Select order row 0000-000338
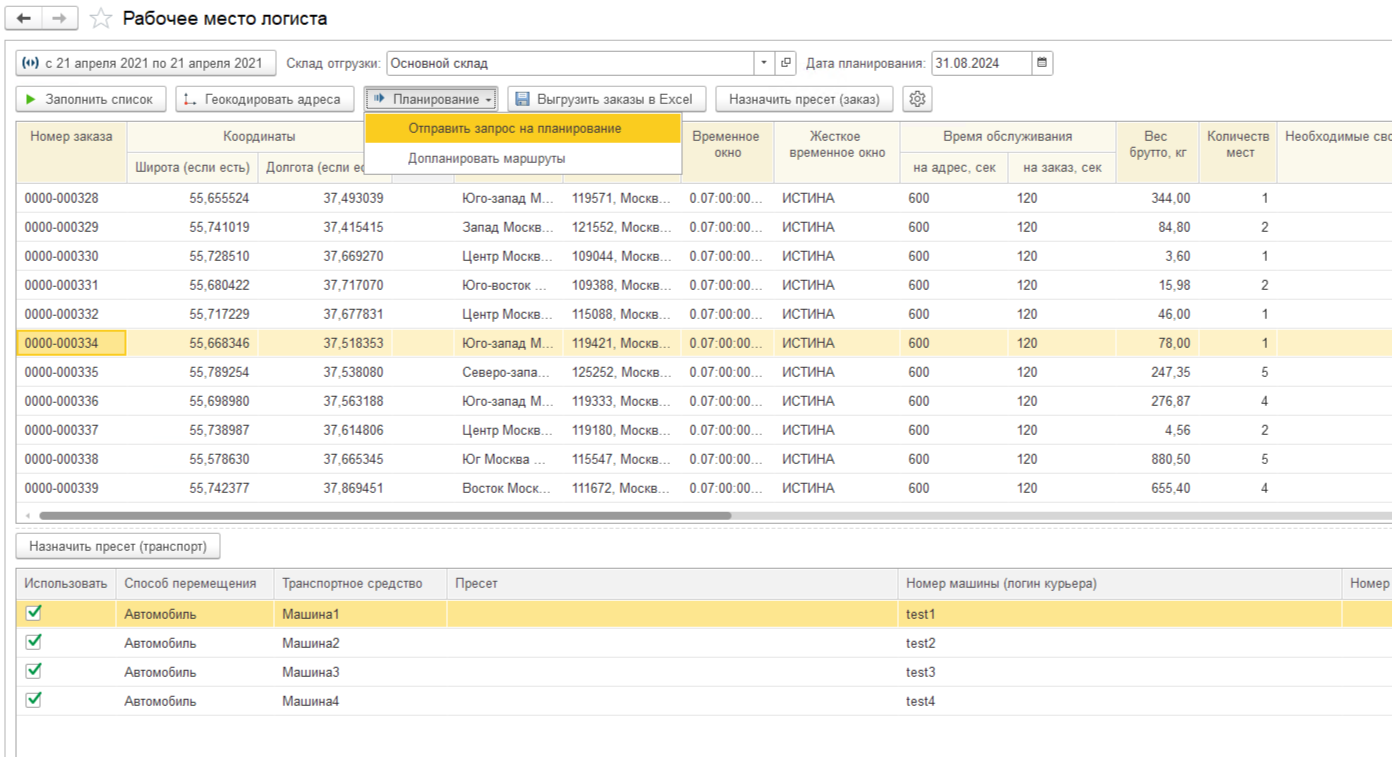The height and width of the screenshot is (757, 1392). [62, 460]
